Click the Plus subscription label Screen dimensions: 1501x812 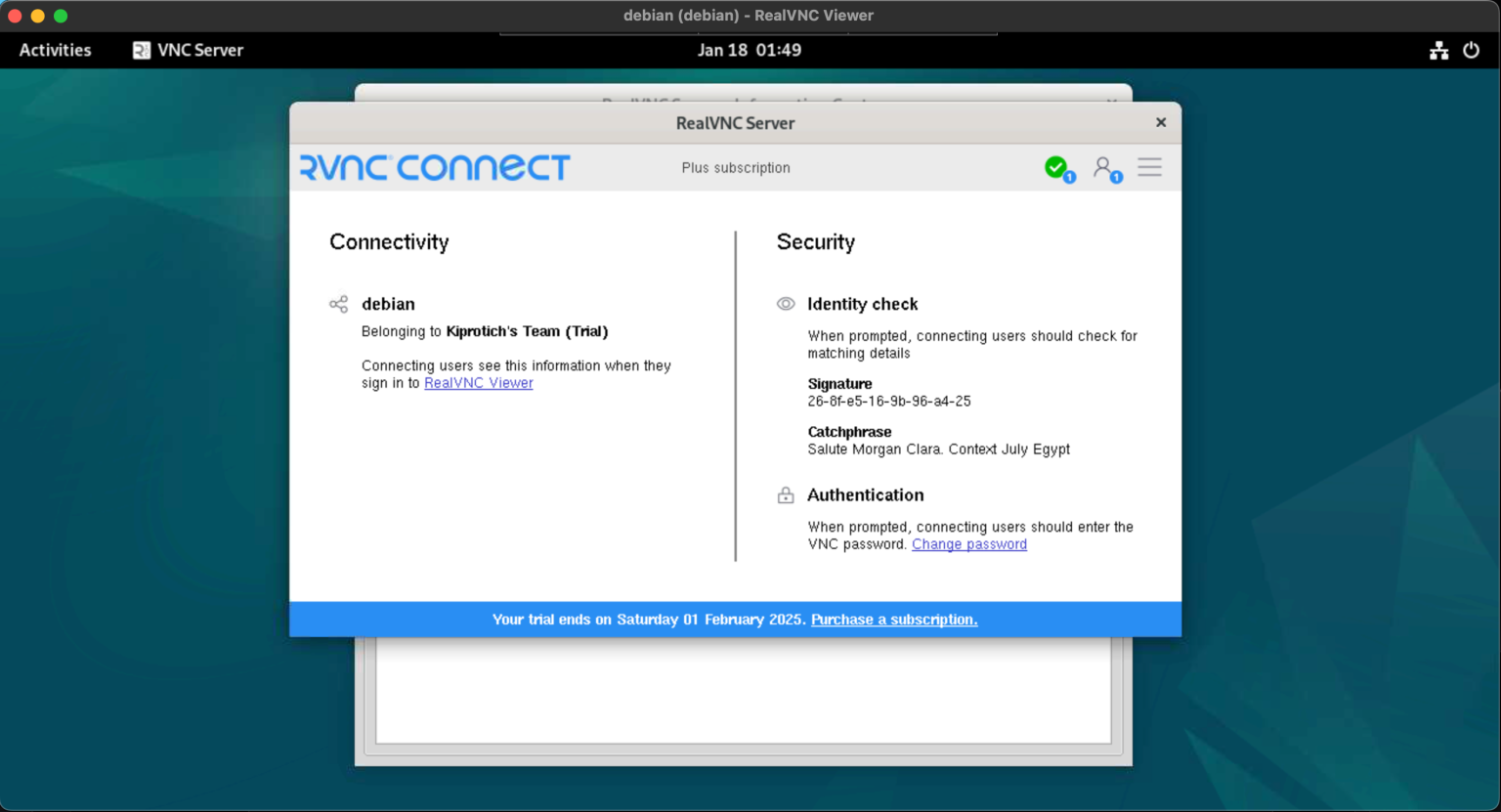(735, 167)
